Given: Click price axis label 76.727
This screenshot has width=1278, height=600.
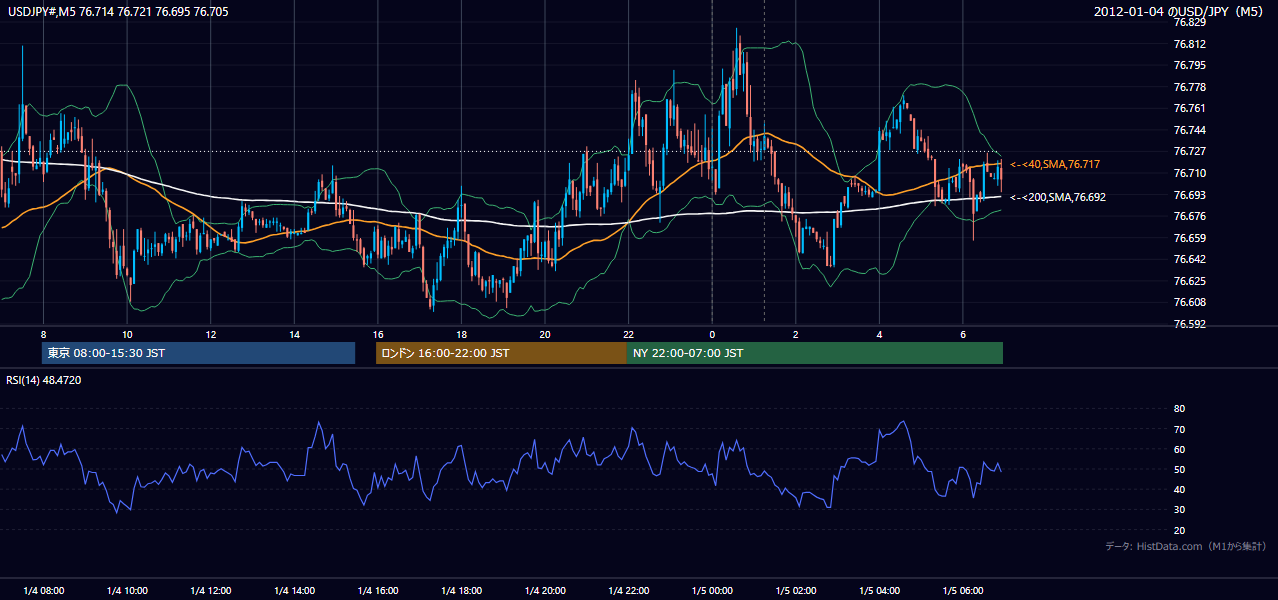Looking at the screenshot, I should 1191,152.
